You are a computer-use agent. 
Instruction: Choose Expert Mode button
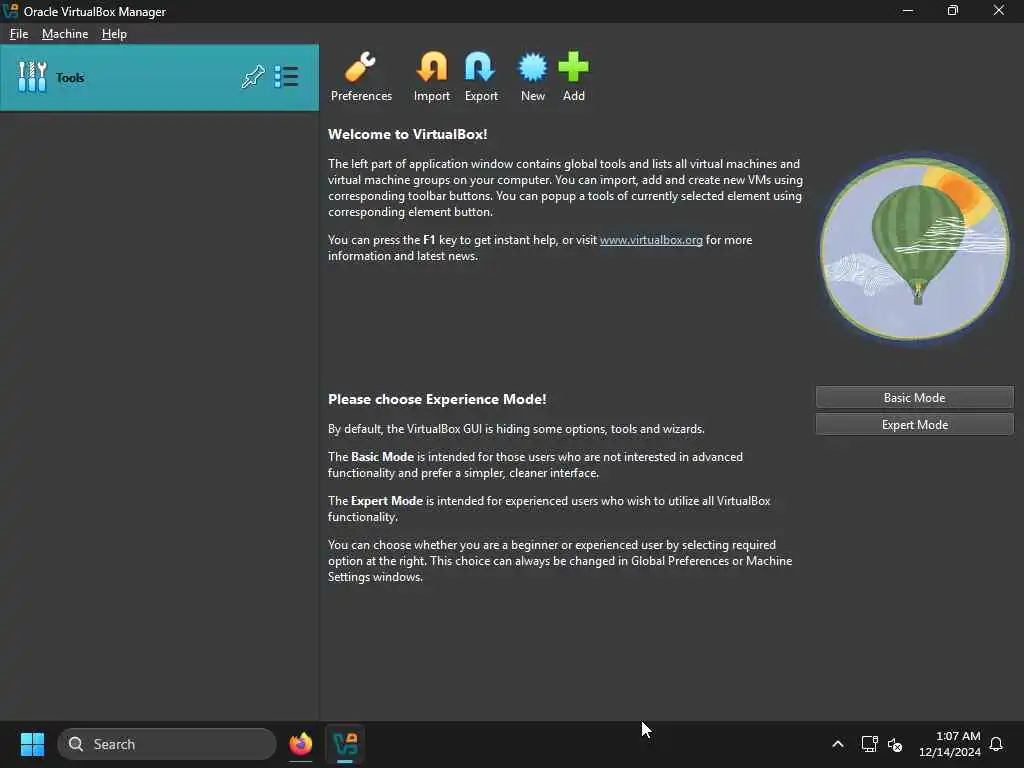click(x=914, y=424)
